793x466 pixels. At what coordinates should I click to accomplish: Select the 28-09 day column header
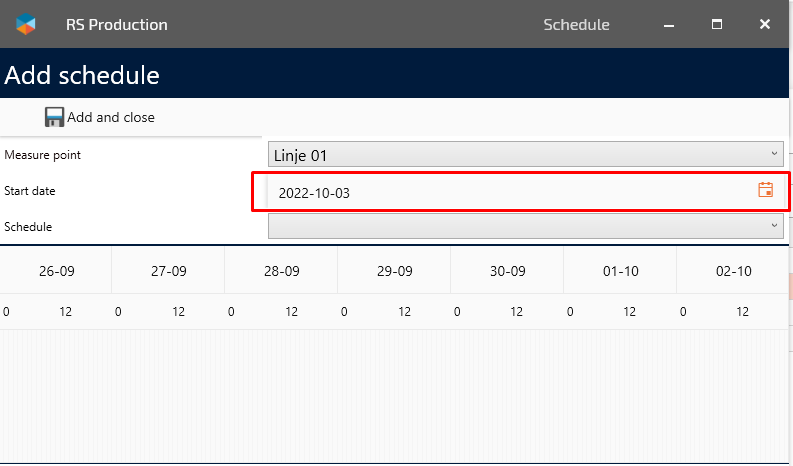coord(282,271)
